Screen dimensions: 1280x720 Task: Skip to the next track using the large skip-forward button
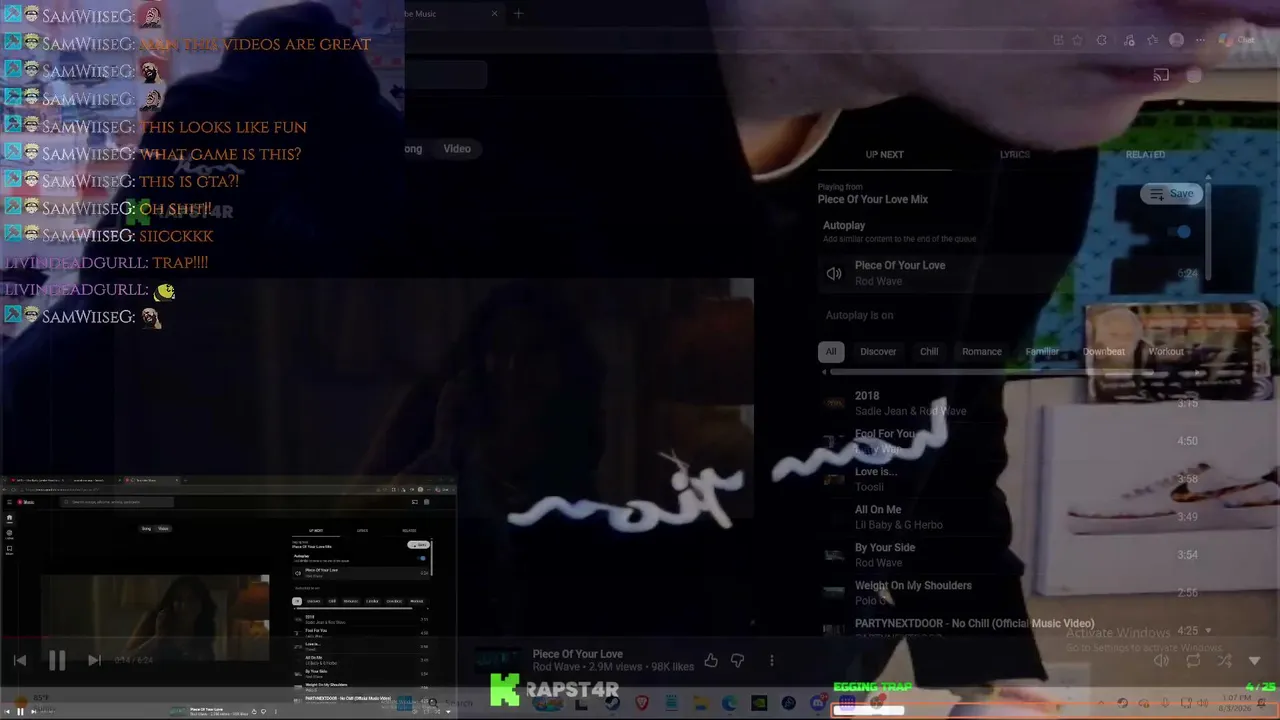click(94, 660)
